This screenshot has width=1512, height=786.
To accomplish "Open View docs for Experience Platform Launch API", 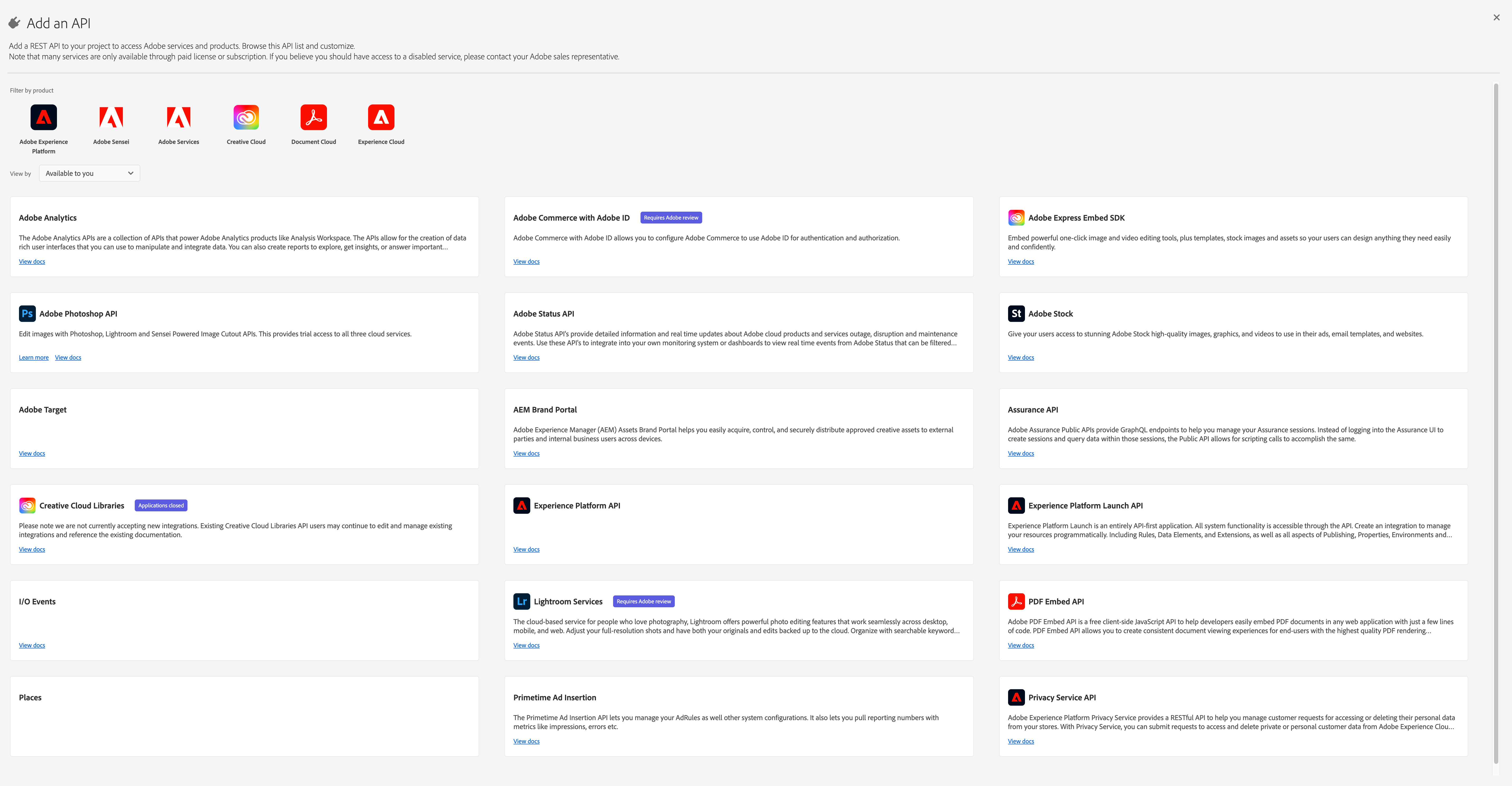I will click(1021, 549).
